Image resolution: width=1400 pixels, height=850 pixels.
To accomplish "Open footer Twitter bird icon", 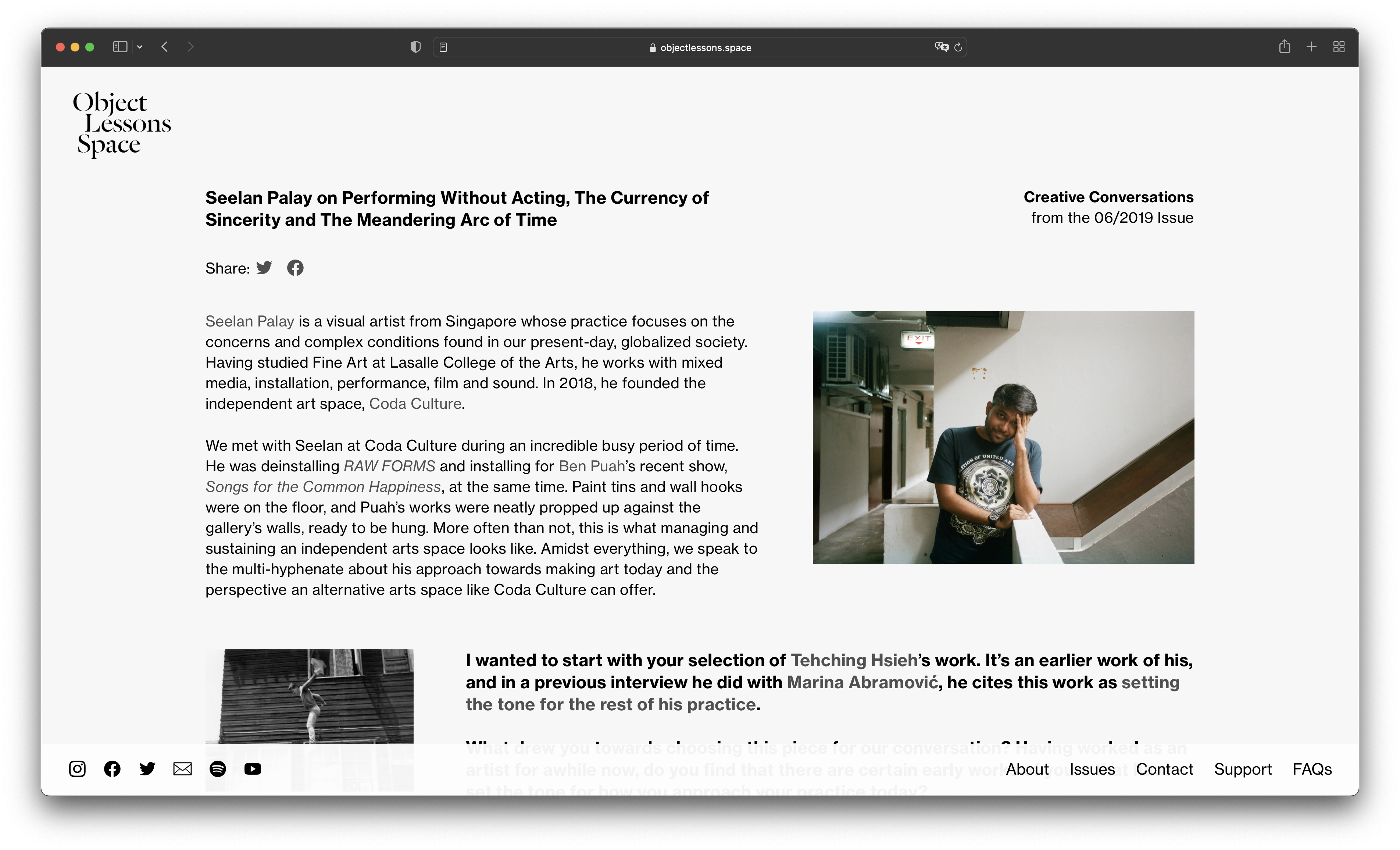I will click(x=147, y=769).
